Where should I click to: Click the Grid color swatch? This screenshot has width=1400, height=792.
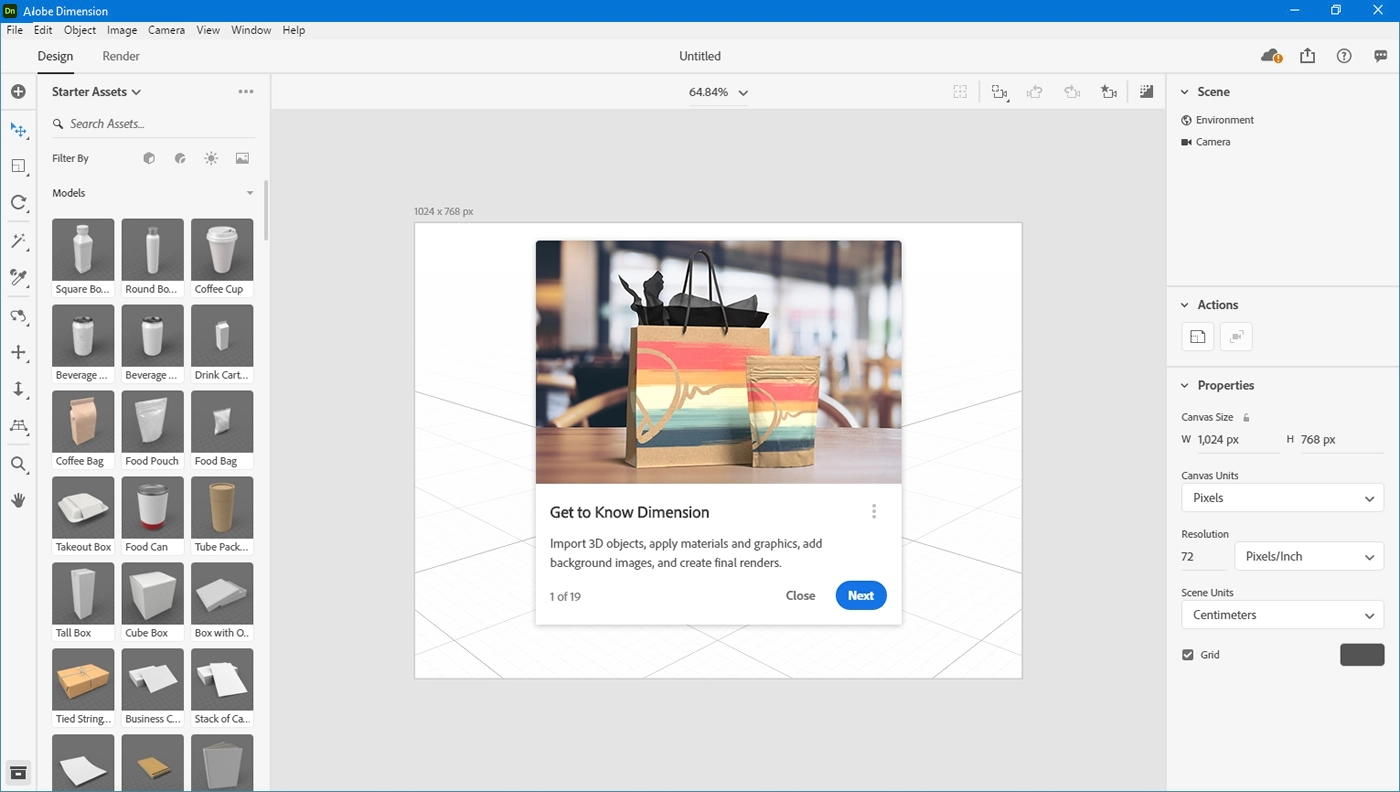1361,655
